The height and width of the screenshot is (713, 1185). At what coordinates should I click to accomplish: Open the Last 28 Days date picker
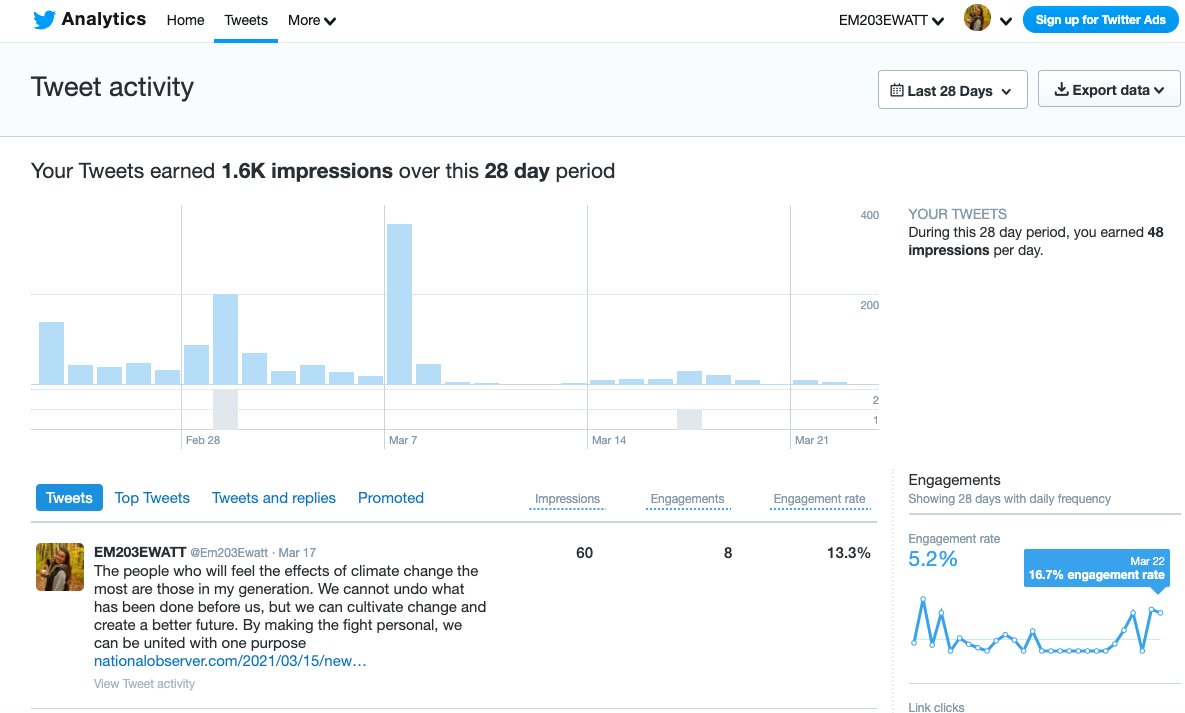952,90
